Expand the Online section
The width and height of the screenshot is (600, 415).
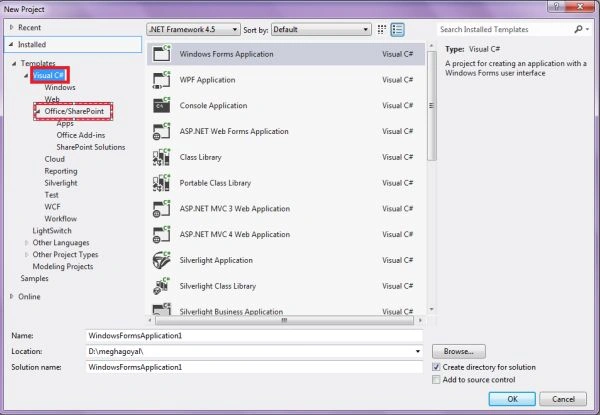click(11, 296)
